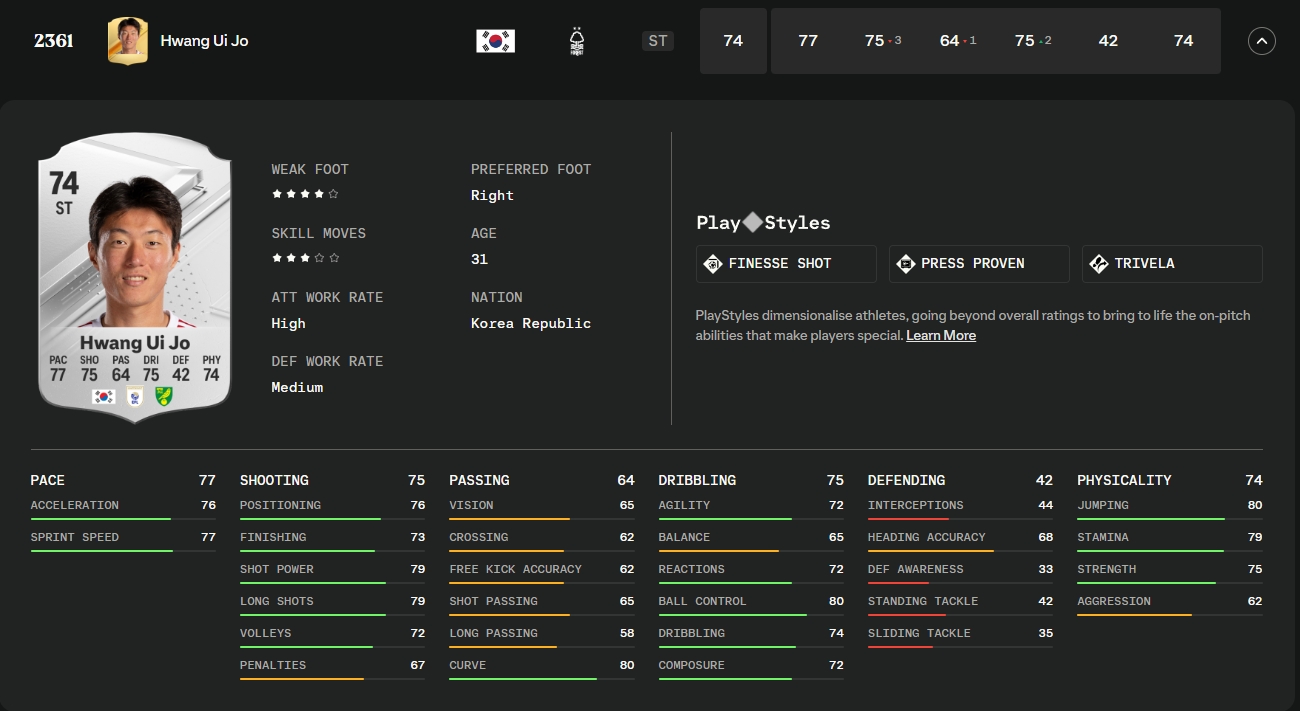Click the ATT WORK RATE value High

(288, 323)
